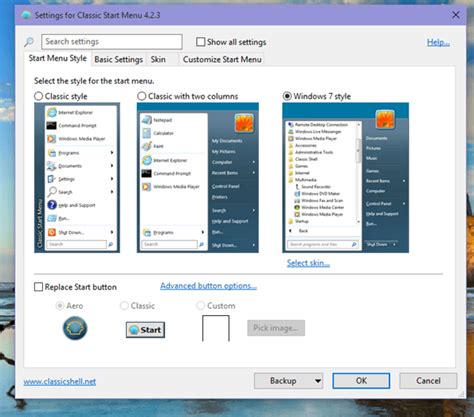The height and width of the screenshot is (417, 474).
Task: Click the Classic Shell title bar icon
Action: (x=26, y=15)
